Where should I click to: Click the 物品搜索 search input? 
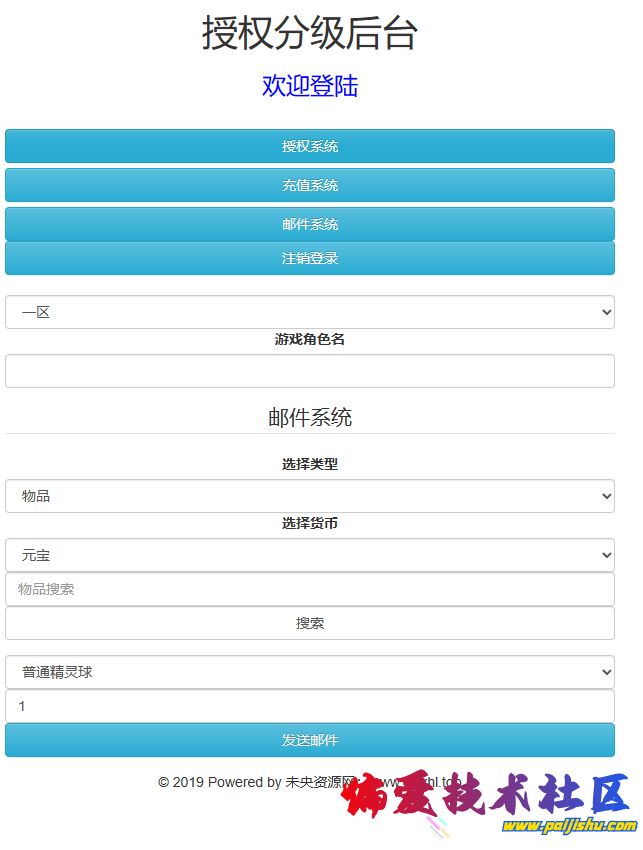tap(310, 589)
